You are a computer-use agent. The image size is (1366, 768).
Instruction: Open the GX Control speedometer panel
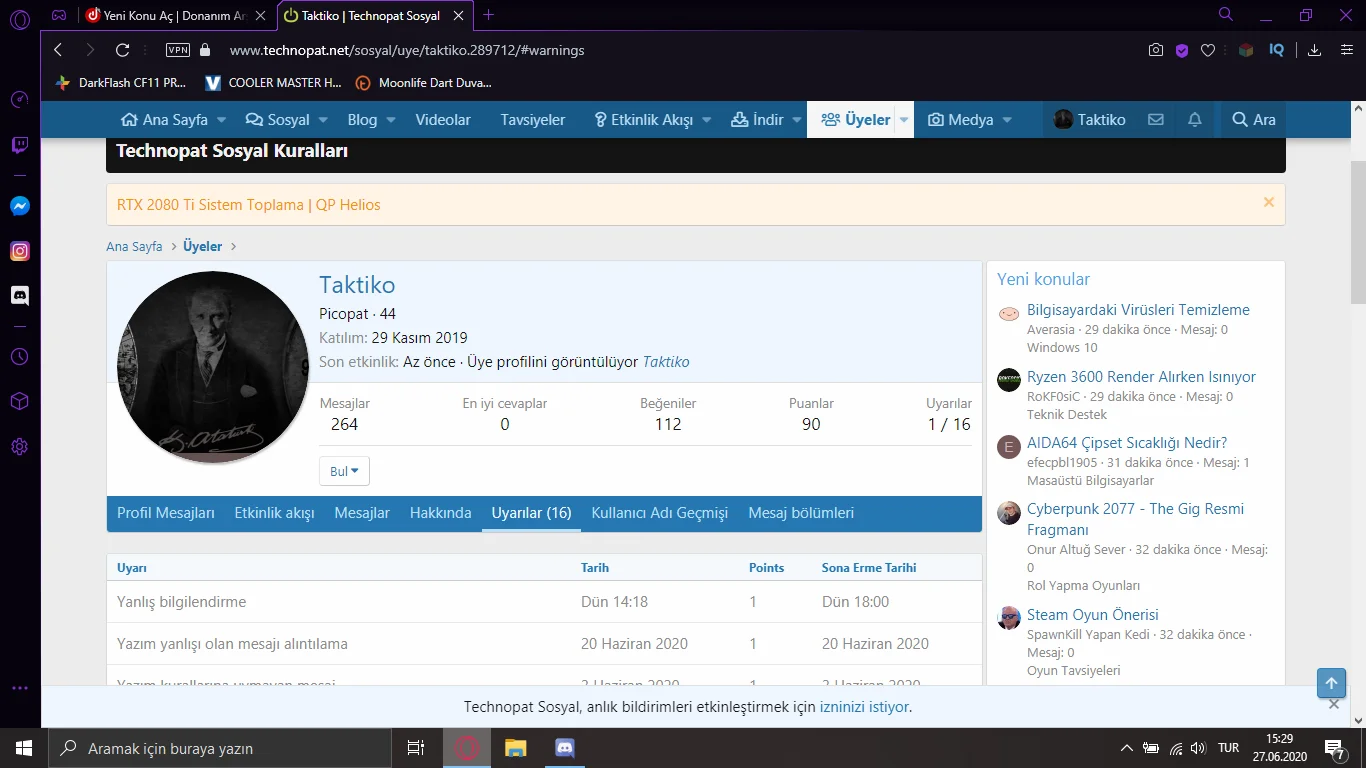click(20, 99)
